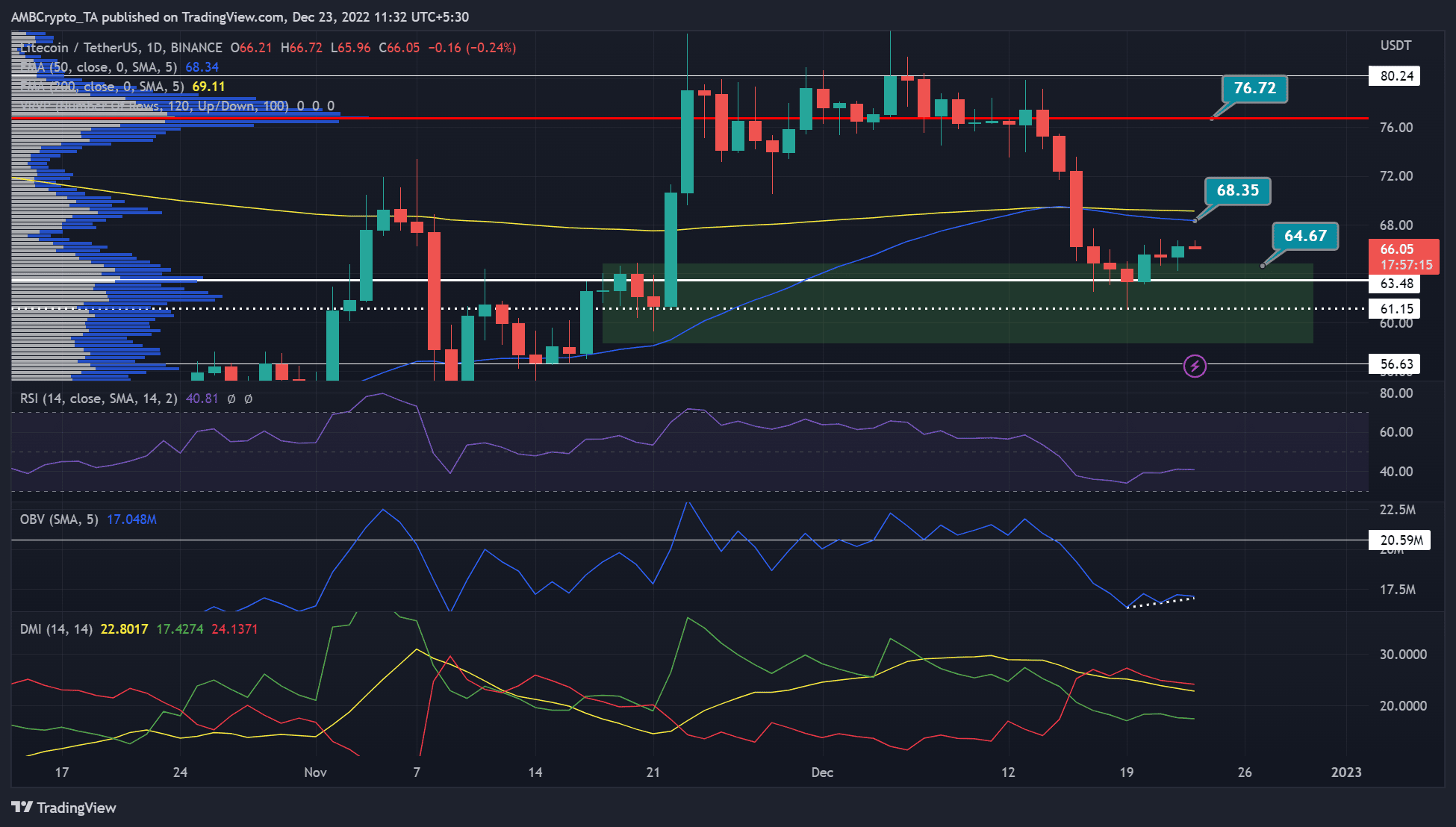Select the 68.35 price callout label
The height and width of the screenshot is (827, 1456).
[1237, 190]
